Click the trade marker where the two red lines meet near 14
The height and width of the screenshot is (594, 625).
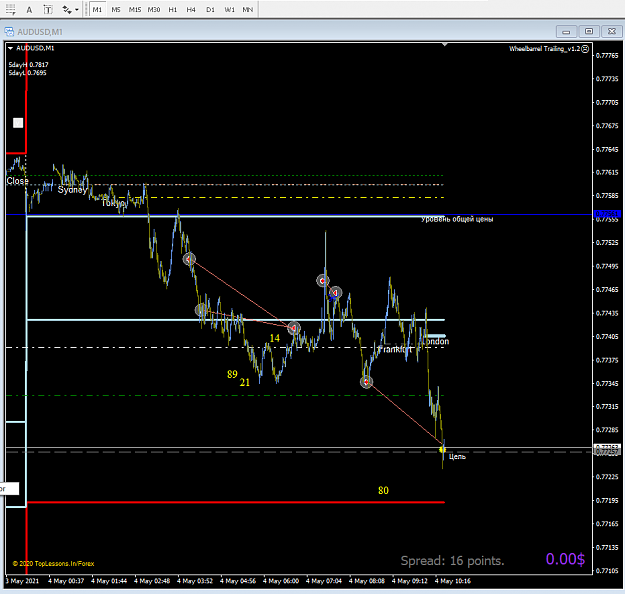(x=294, y=328)
